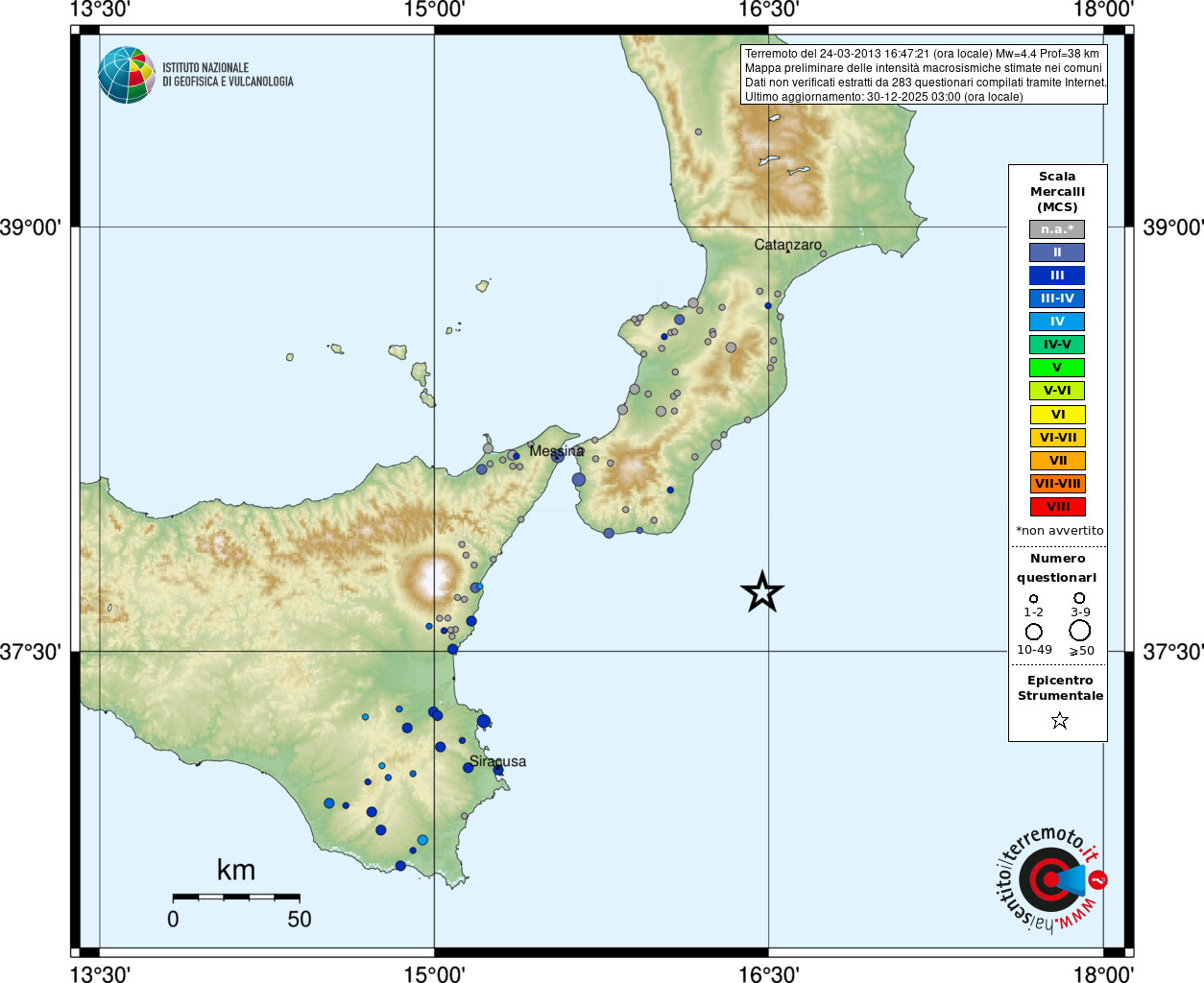Click the 'Dati non verificati' line
The height and width of the screenshot is (983, 1204).
pos(926,83)
